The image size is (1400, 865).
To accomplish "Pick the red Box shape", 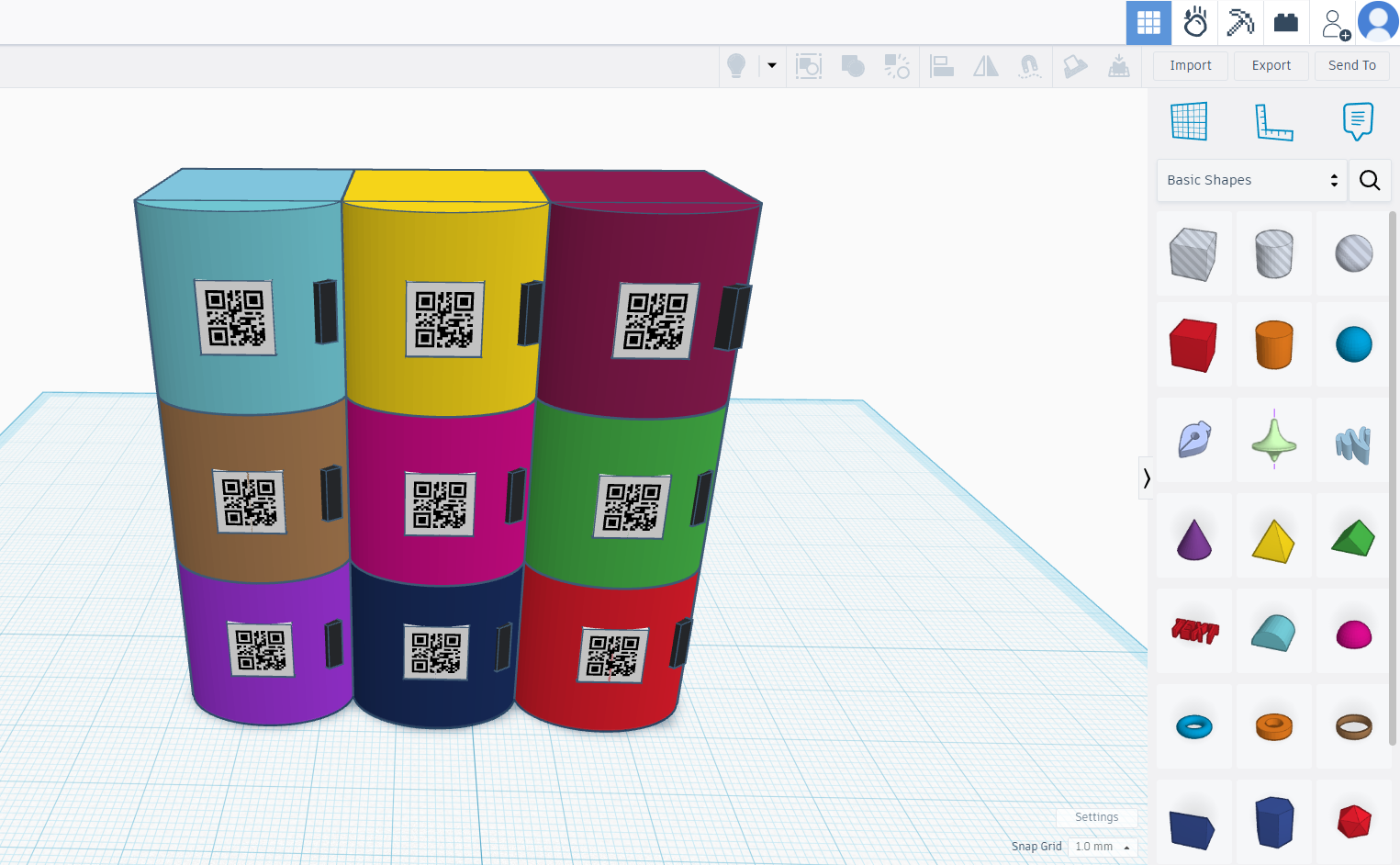I will coord(1193,345).
